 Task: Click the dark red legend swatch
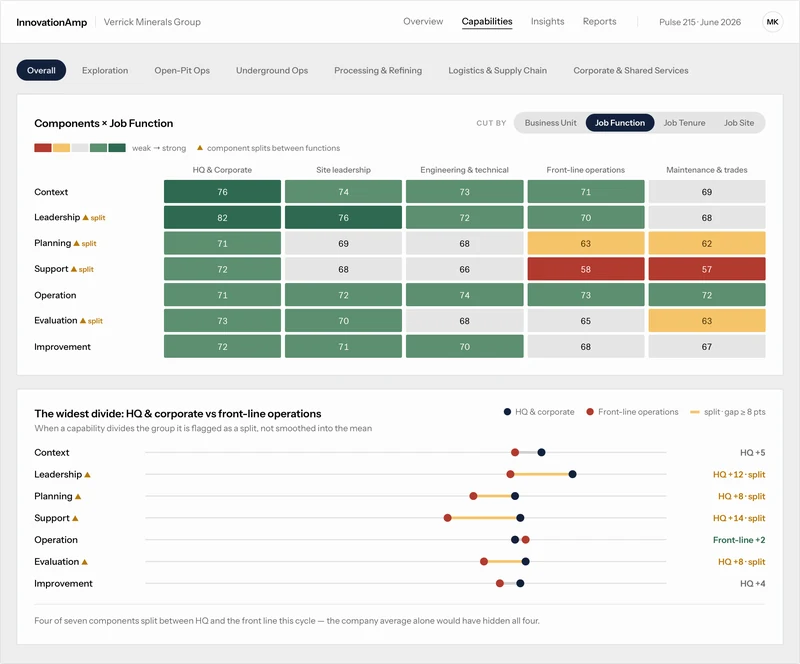(x=43, y=148)
